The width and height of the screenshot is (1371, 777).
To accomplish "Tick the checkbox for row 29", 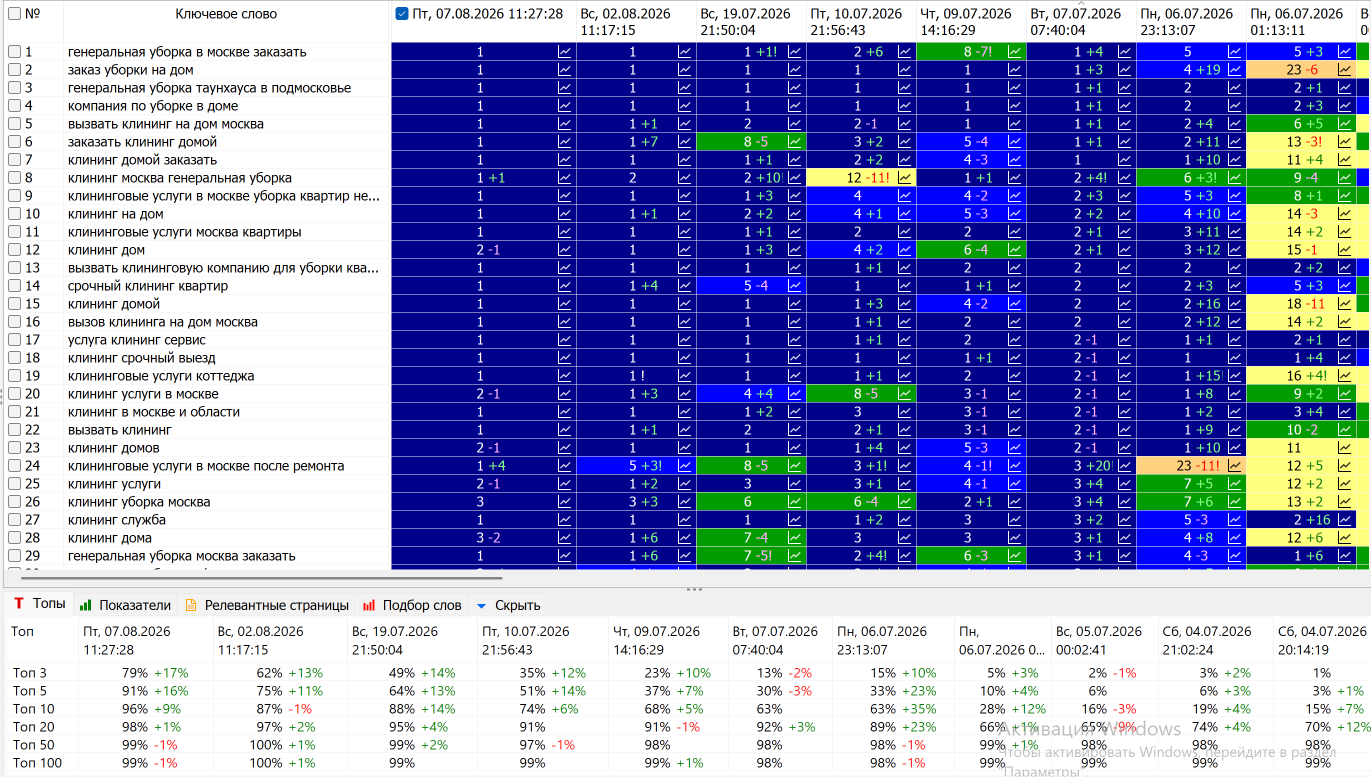I will coord(14,556).
